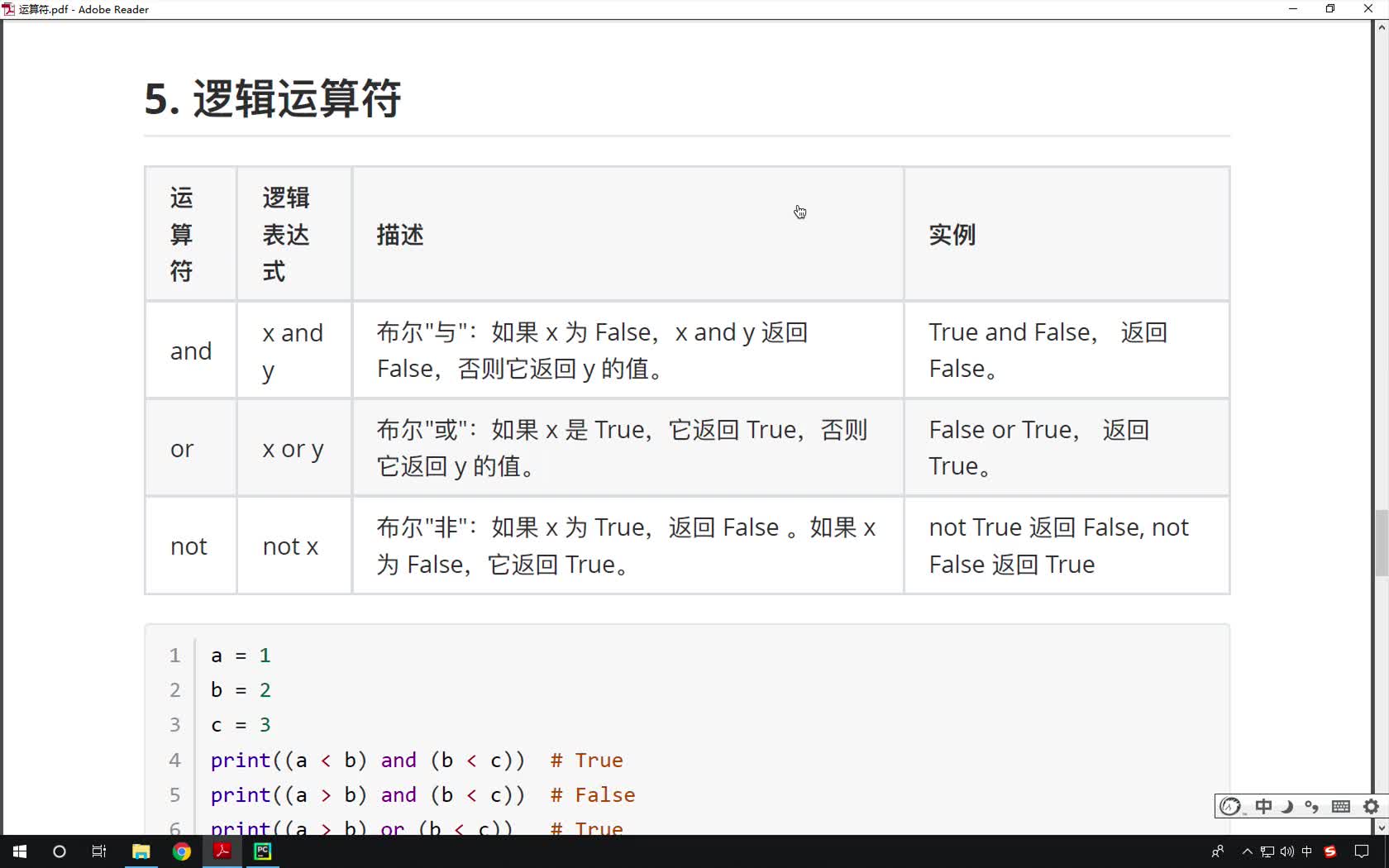Click the '# False' comment on line 5
The width and height of the screenshot is (1389, 868).
pyautogui.click(x=593, y=795)
